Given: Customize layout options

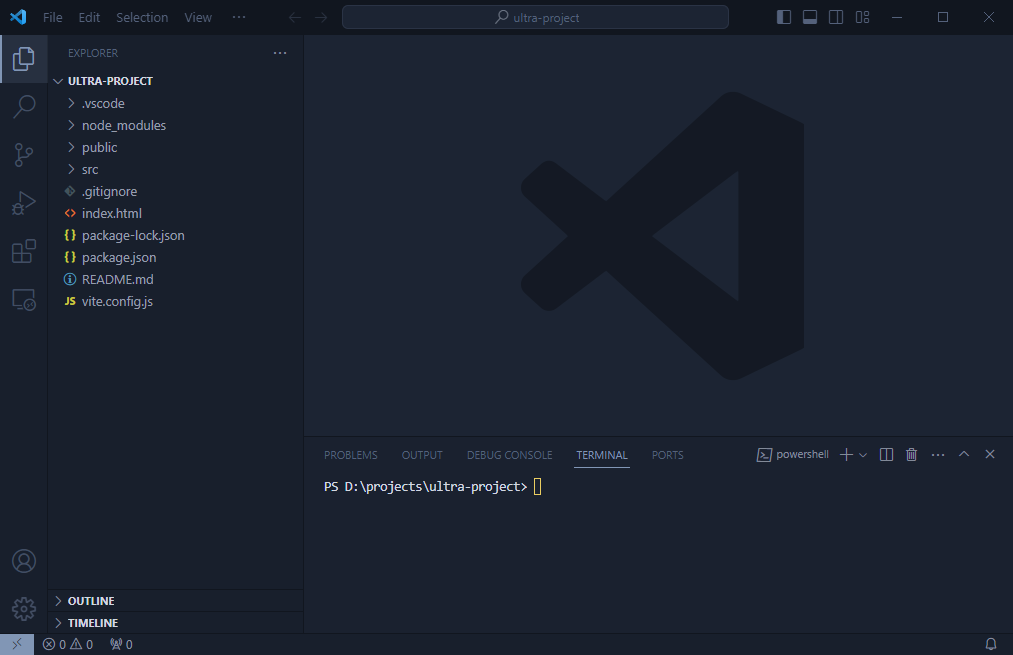Looking at the screenshot, I should (x=862, y=17).
